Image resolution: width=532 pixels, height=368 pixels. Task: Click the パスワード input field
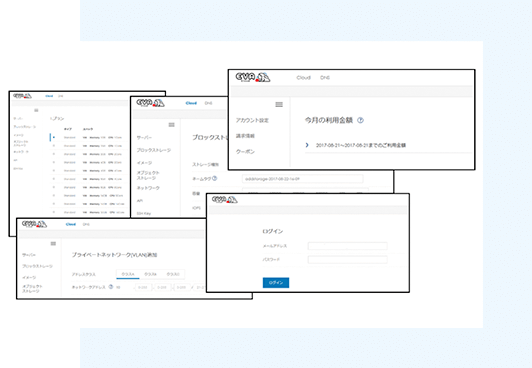pos(347,260)
